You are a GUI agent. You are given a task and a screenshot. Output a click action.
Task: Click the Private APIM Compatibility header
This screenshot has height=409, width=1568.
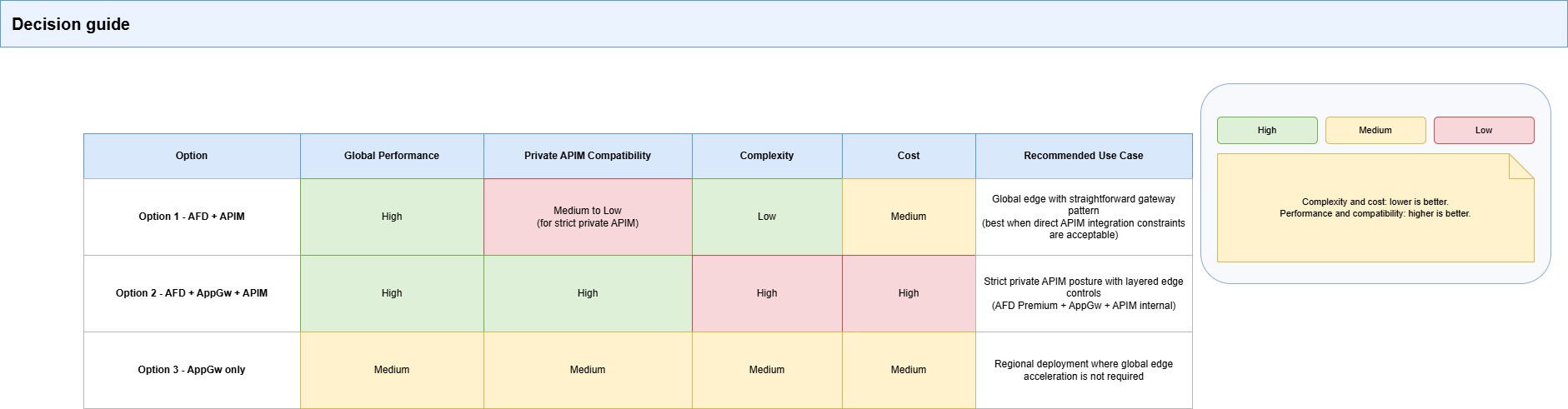(x=588, y=156)
